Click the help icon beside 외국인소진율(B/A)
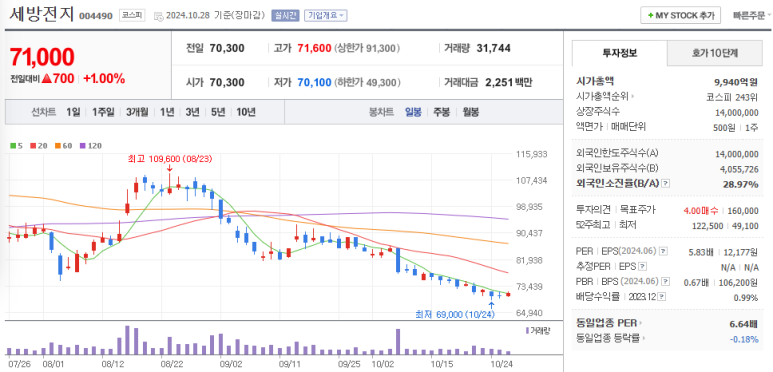 click(x=666, y=184)
